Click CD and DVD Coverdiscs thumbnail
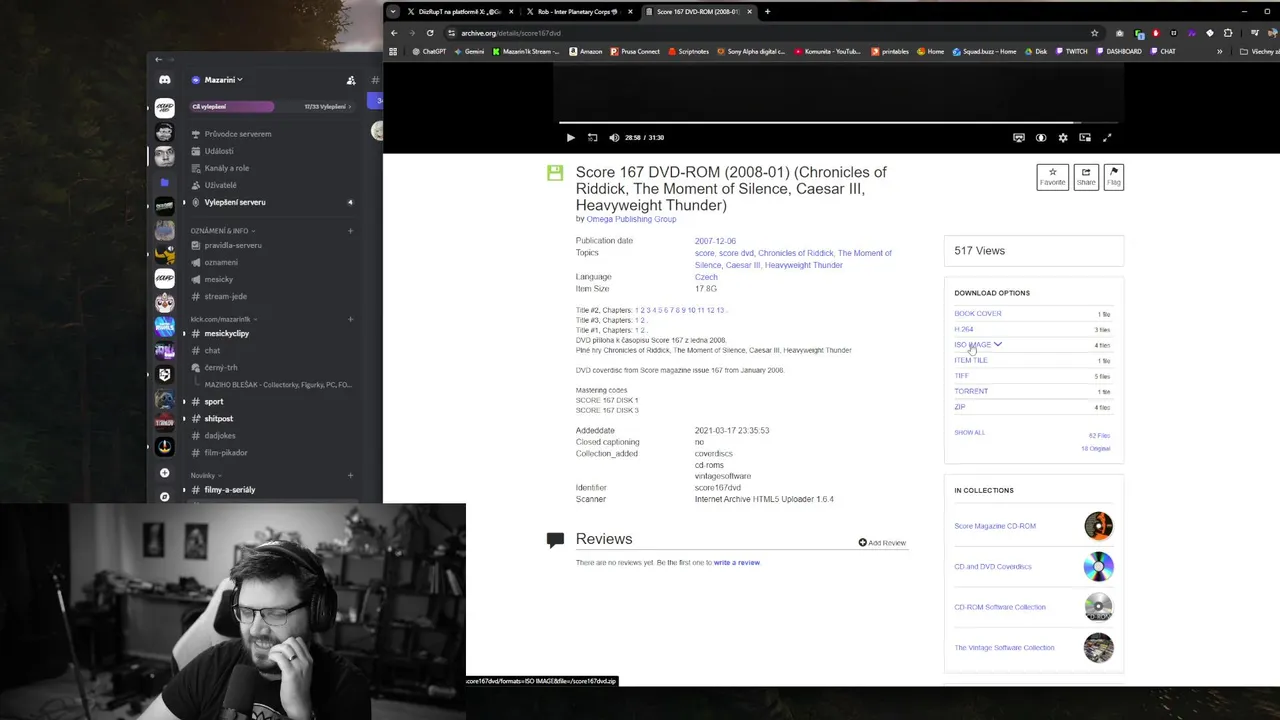The image size is (1280, 720). pyautogui.click(x=1098, y=567)
